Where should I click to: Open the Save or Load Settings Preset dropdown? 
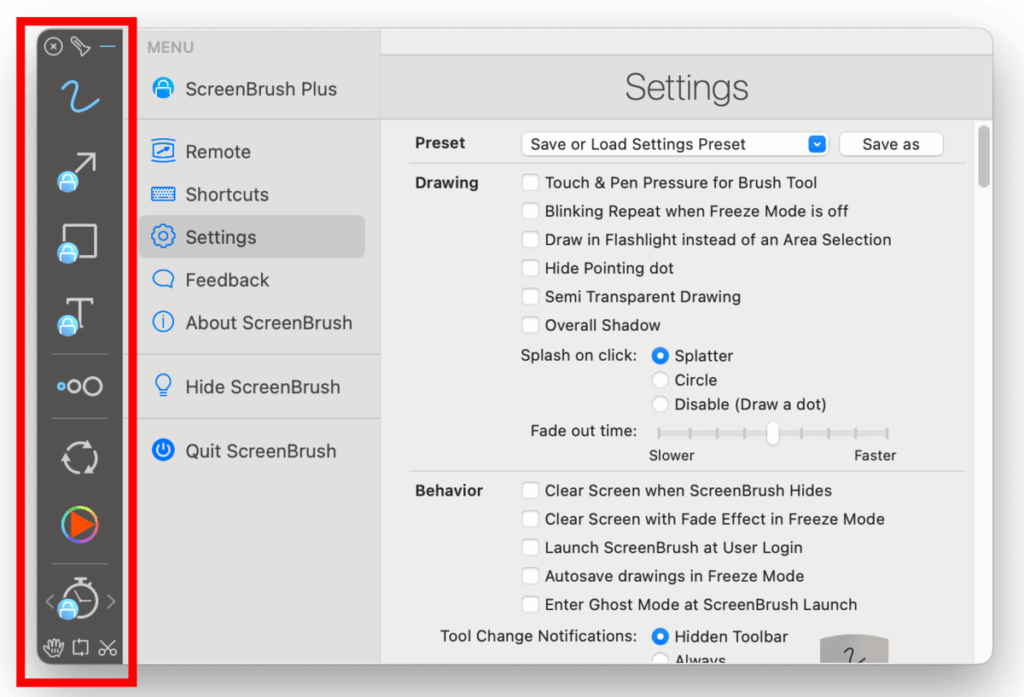tap(675, 144)
